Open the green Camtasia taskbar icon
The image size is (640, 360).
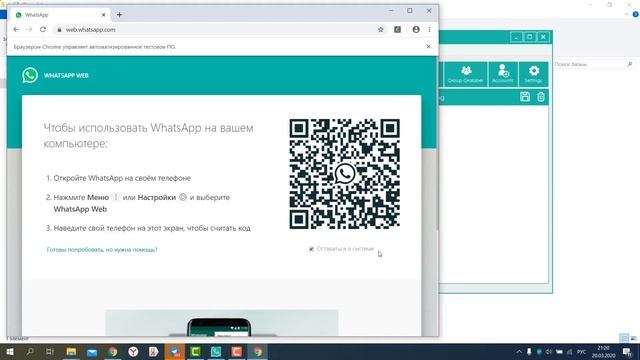[x=196, y=351]
